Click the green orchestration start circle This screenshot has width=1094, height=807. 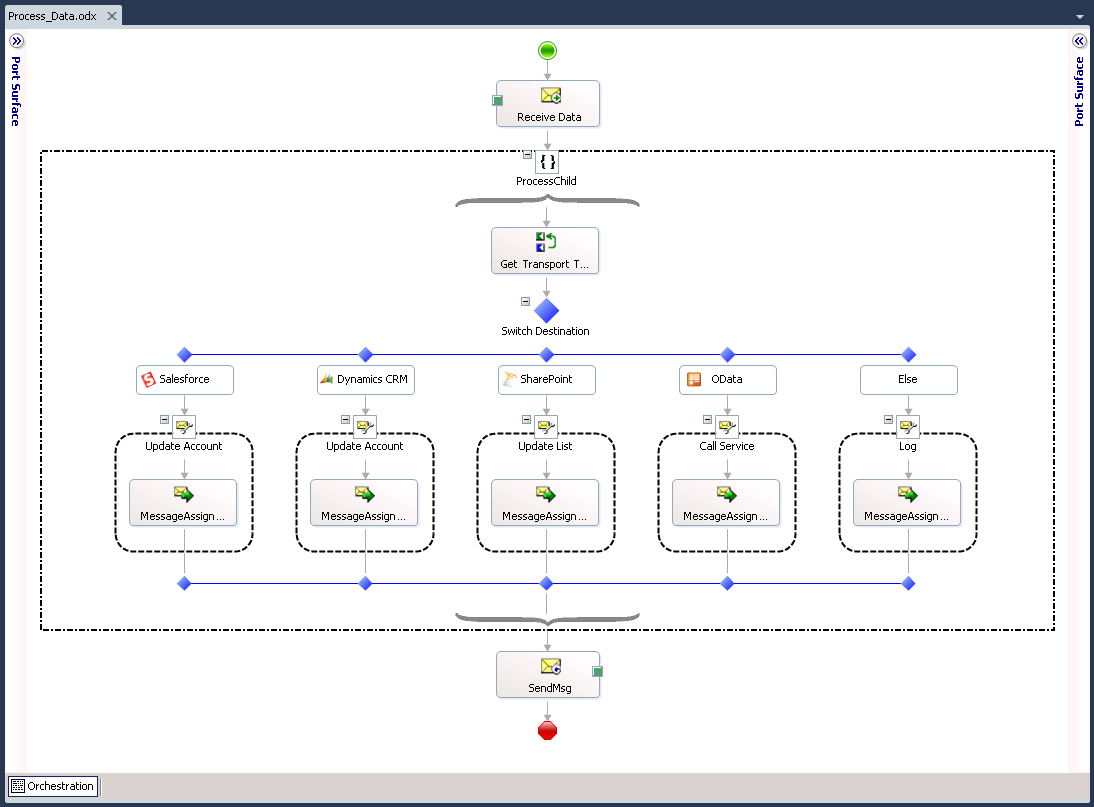547,50
